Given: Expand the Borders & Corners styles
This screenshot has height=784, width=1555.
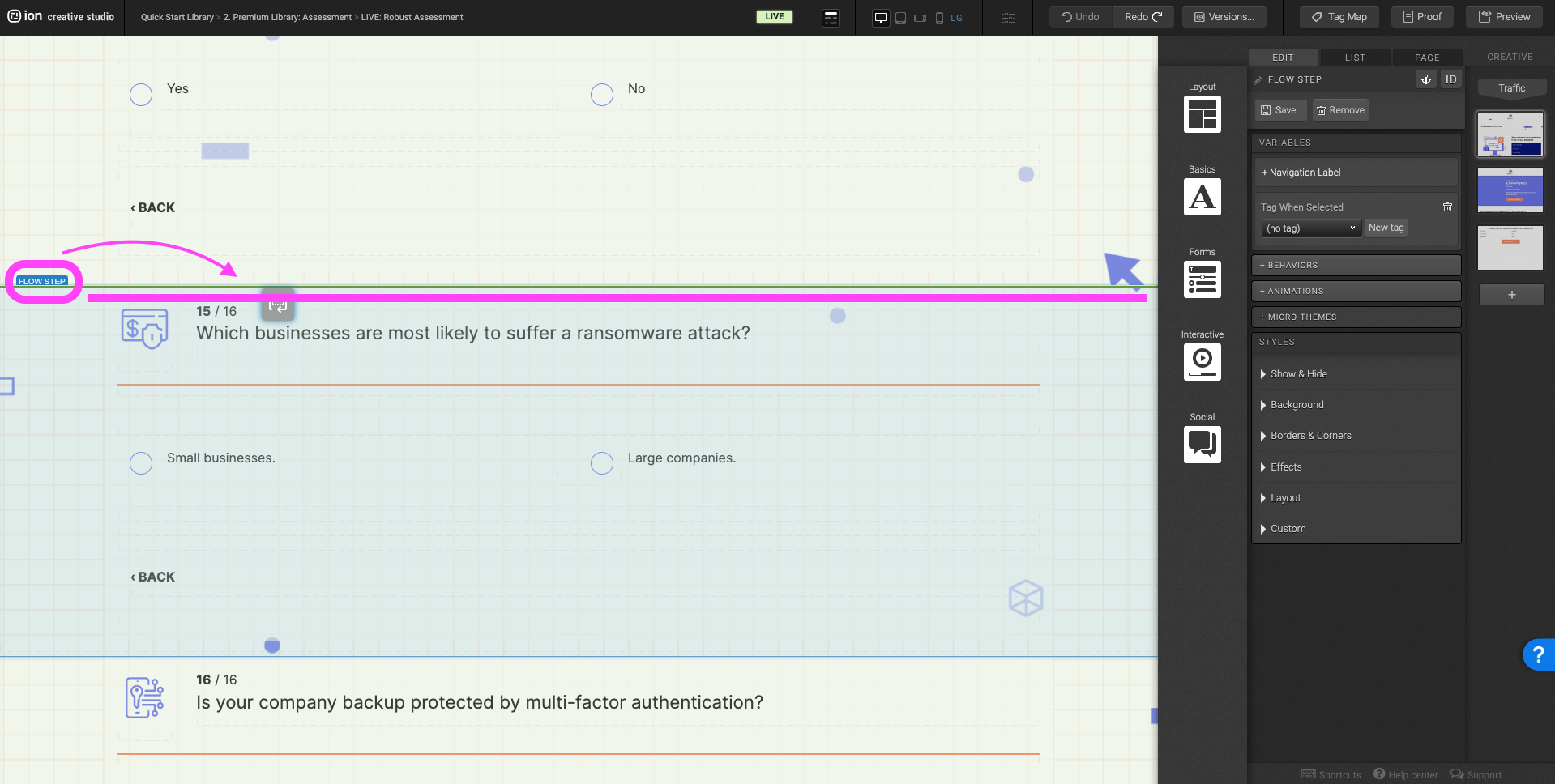Looking at the screenshot, I should 1310,436.
